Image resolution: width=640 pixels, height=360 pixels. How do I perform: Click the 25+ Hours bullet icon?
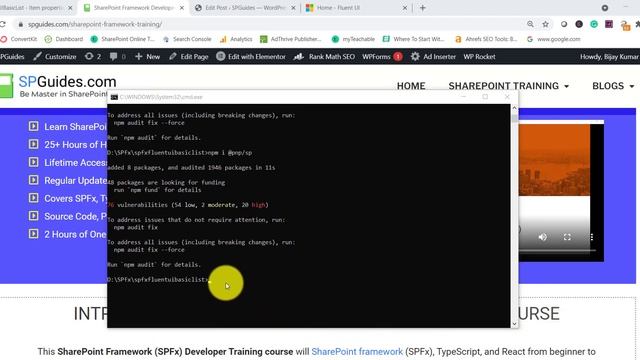click(33, 144)
